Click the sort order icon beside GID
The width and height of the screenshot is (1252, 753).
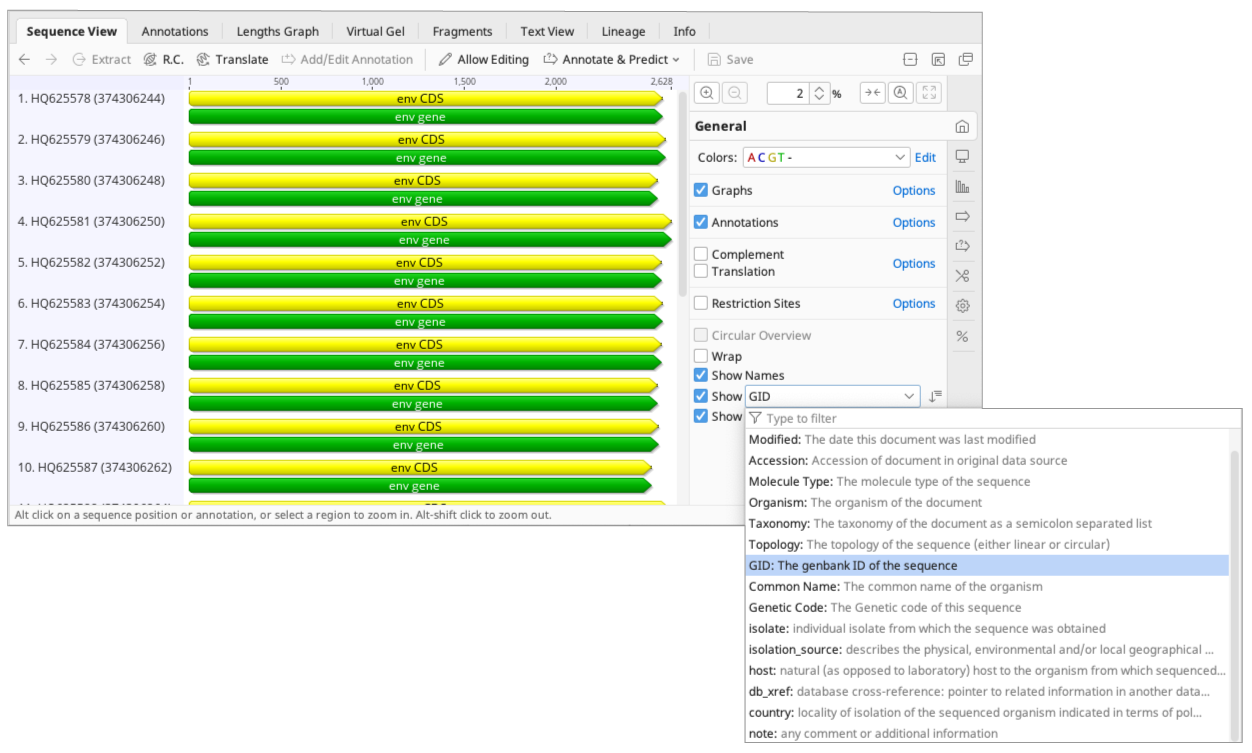pos(935,396)
